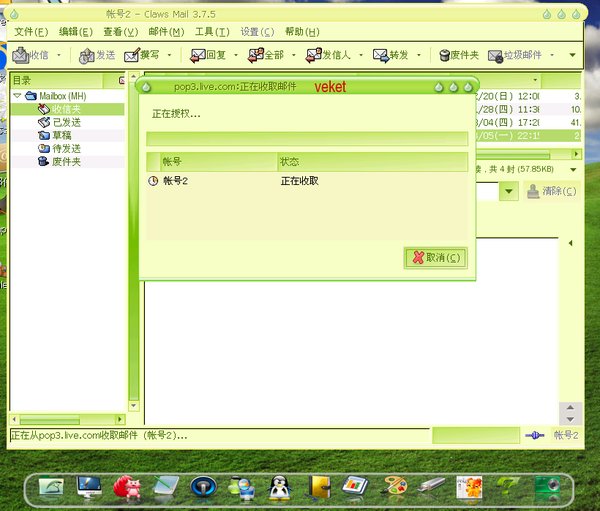Click the 转发 forward toolbar icon
The image size is (600, 511).
tap(381, 56)
